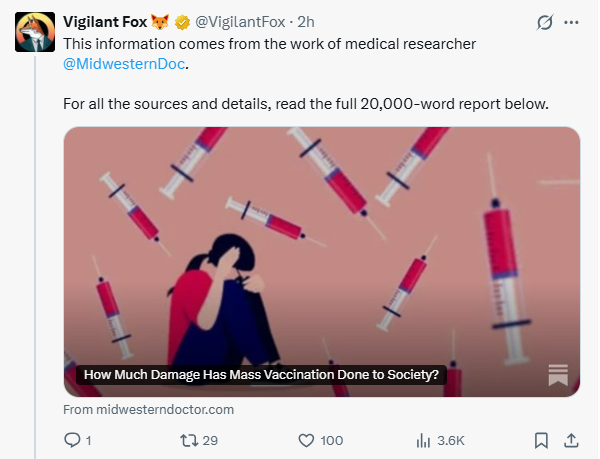Screen dimensions: 600x459
Task: Open the From midwesterndoctor.com source link
Action: pyautogui.click(x=148, y=409)
